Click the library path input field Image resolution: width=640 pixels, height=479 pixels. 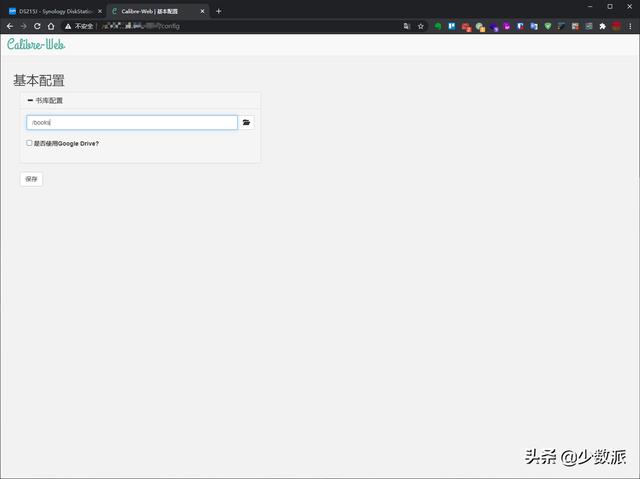click(x=132, y=122)
